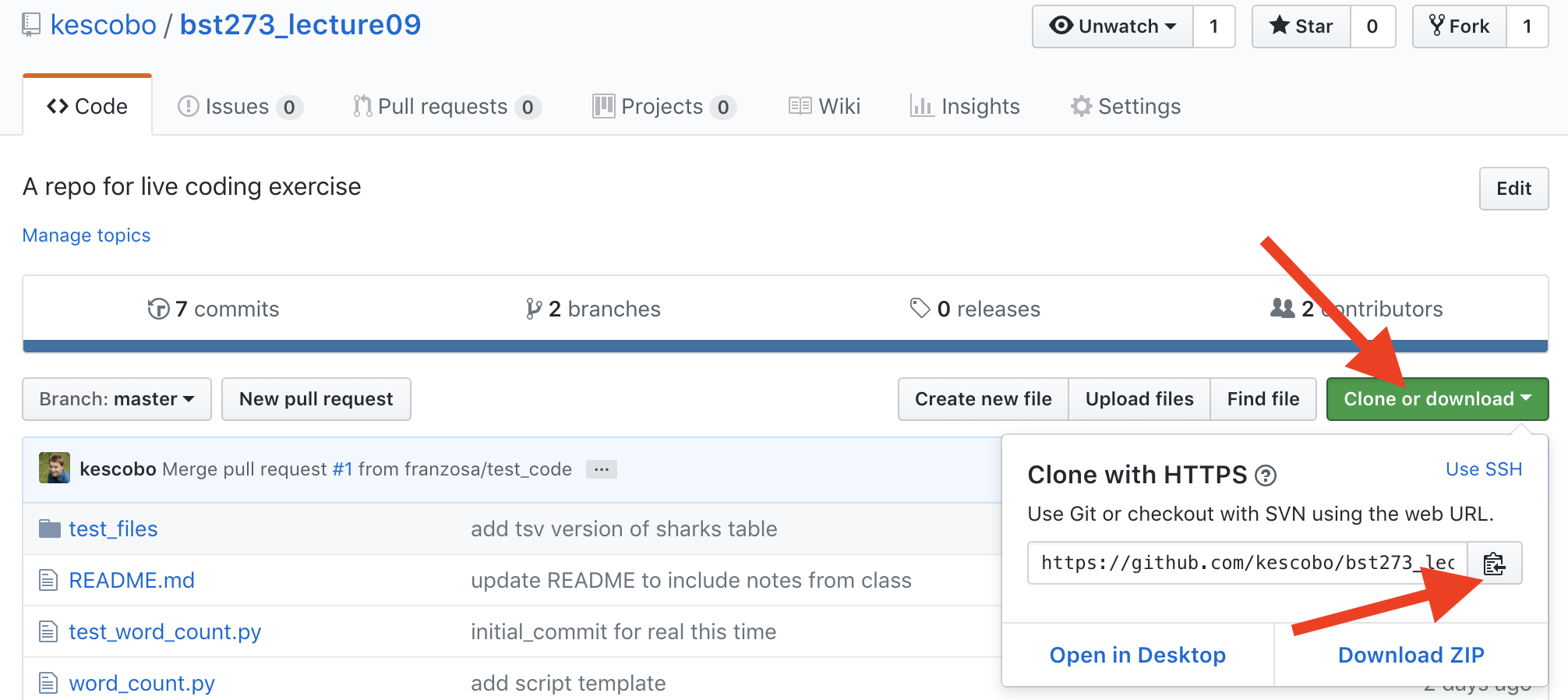1568x700 pixels.
Task: Open the word_count.py file
Action: (x=142, y=684)
